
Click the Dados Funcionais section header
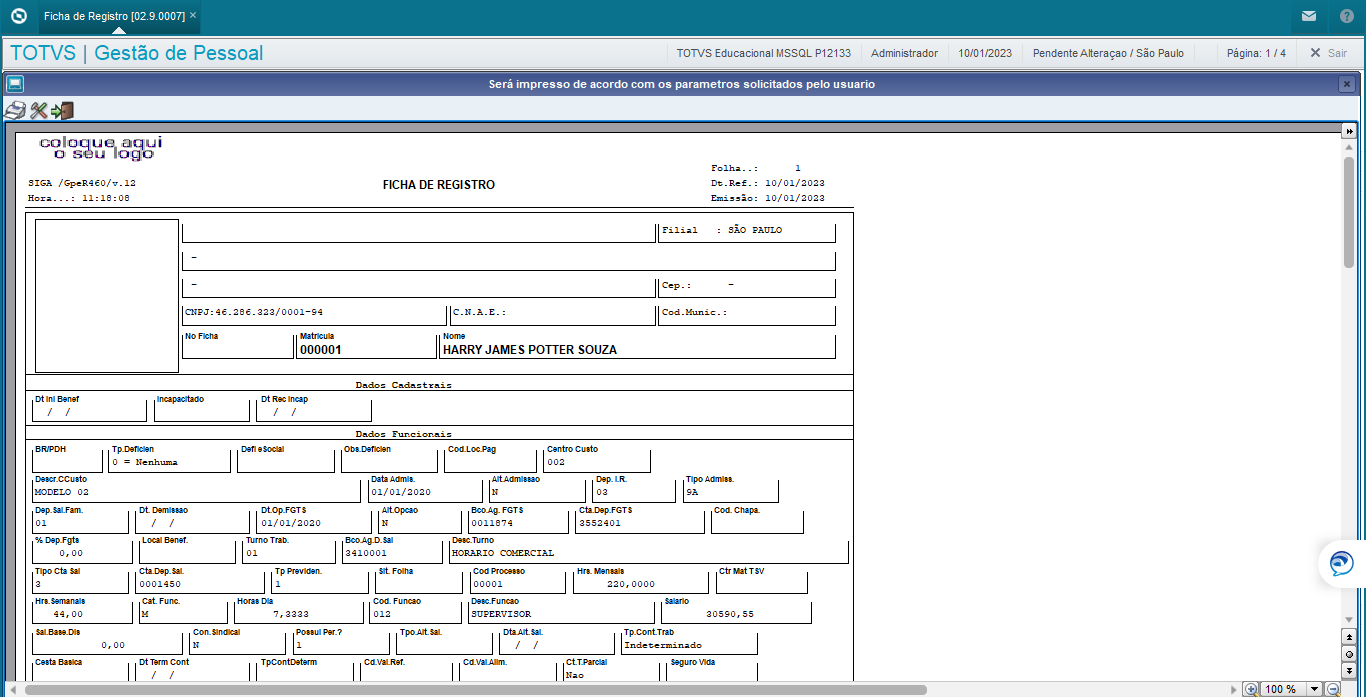404,434
